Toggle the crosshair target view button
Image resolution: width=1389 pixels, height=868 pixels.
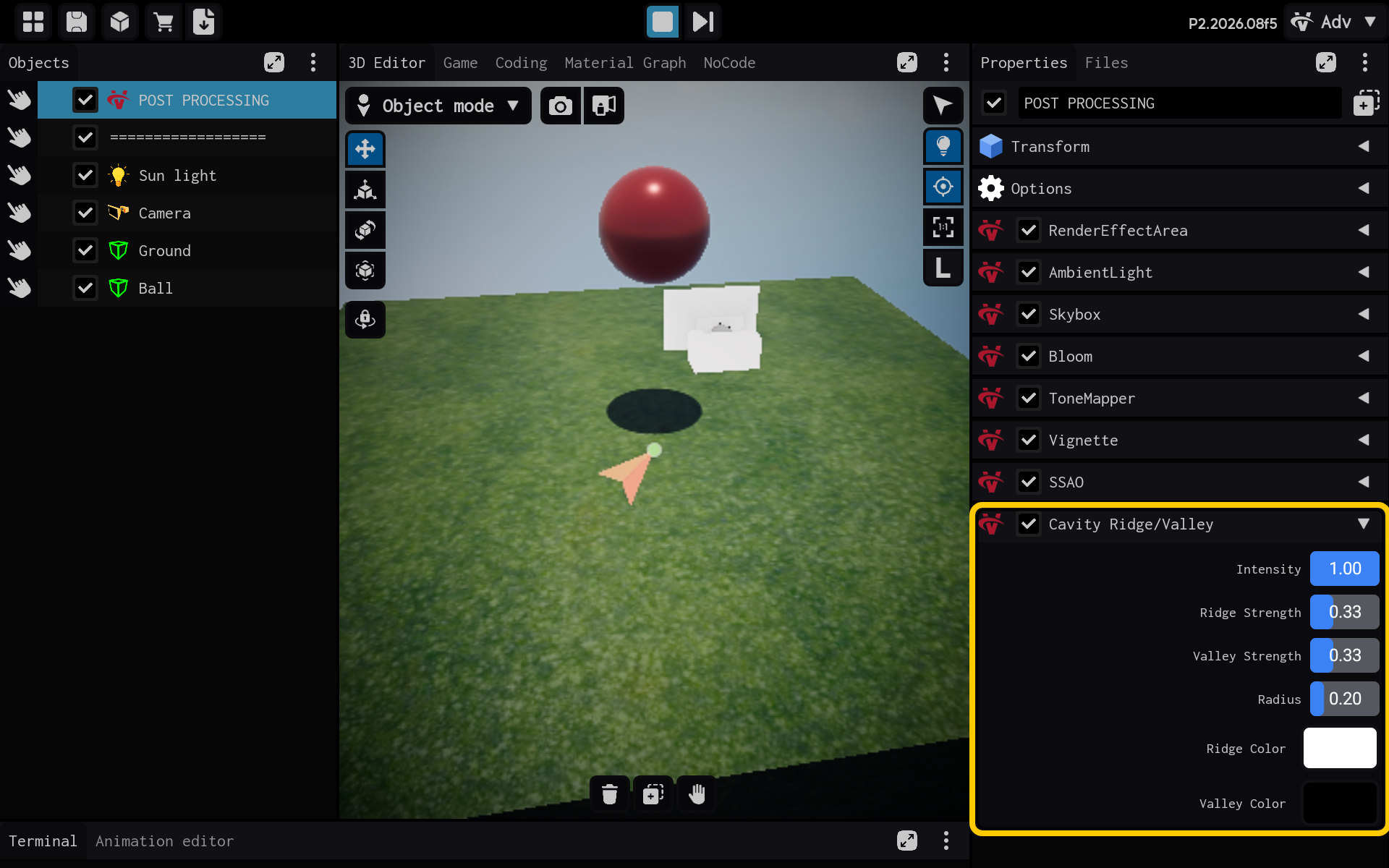tap(943, 187)
